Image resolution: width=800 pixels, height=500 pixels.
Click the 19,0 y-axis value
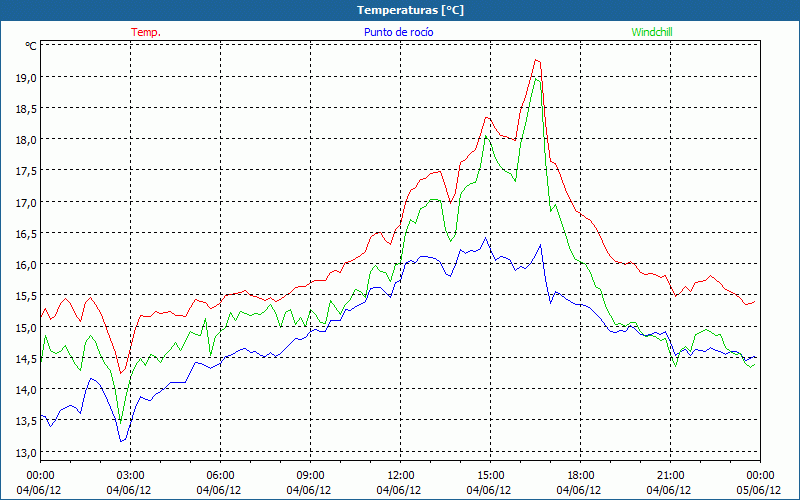coord(27,78)
